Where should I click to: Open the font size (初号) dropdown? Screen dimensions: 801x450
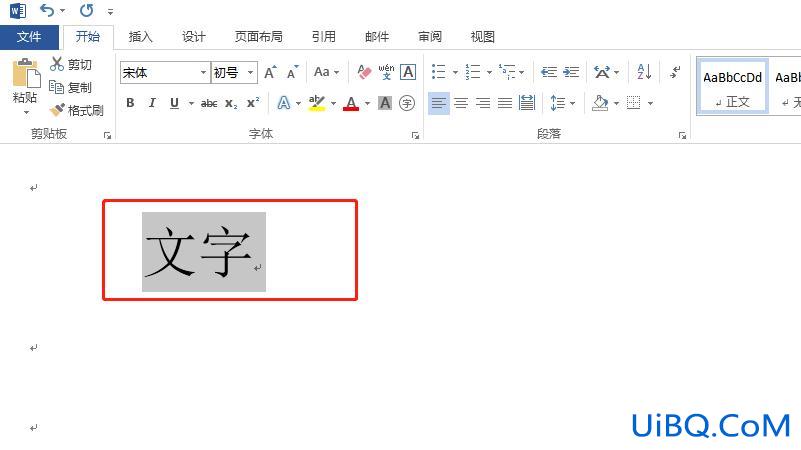(x=250, y=73)
